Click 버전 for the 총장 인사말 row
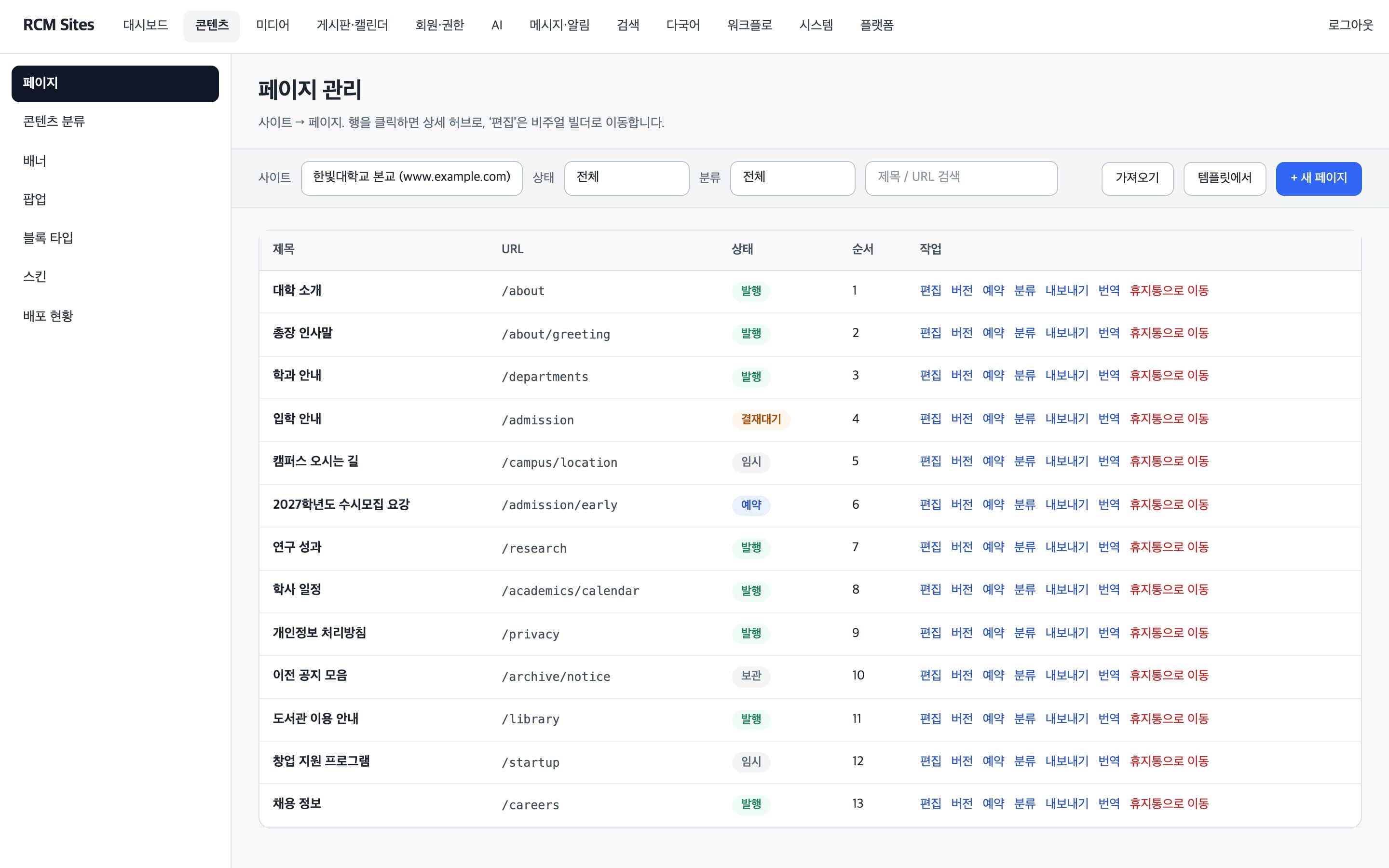The image size is (1389, 868). coord(961,333)
